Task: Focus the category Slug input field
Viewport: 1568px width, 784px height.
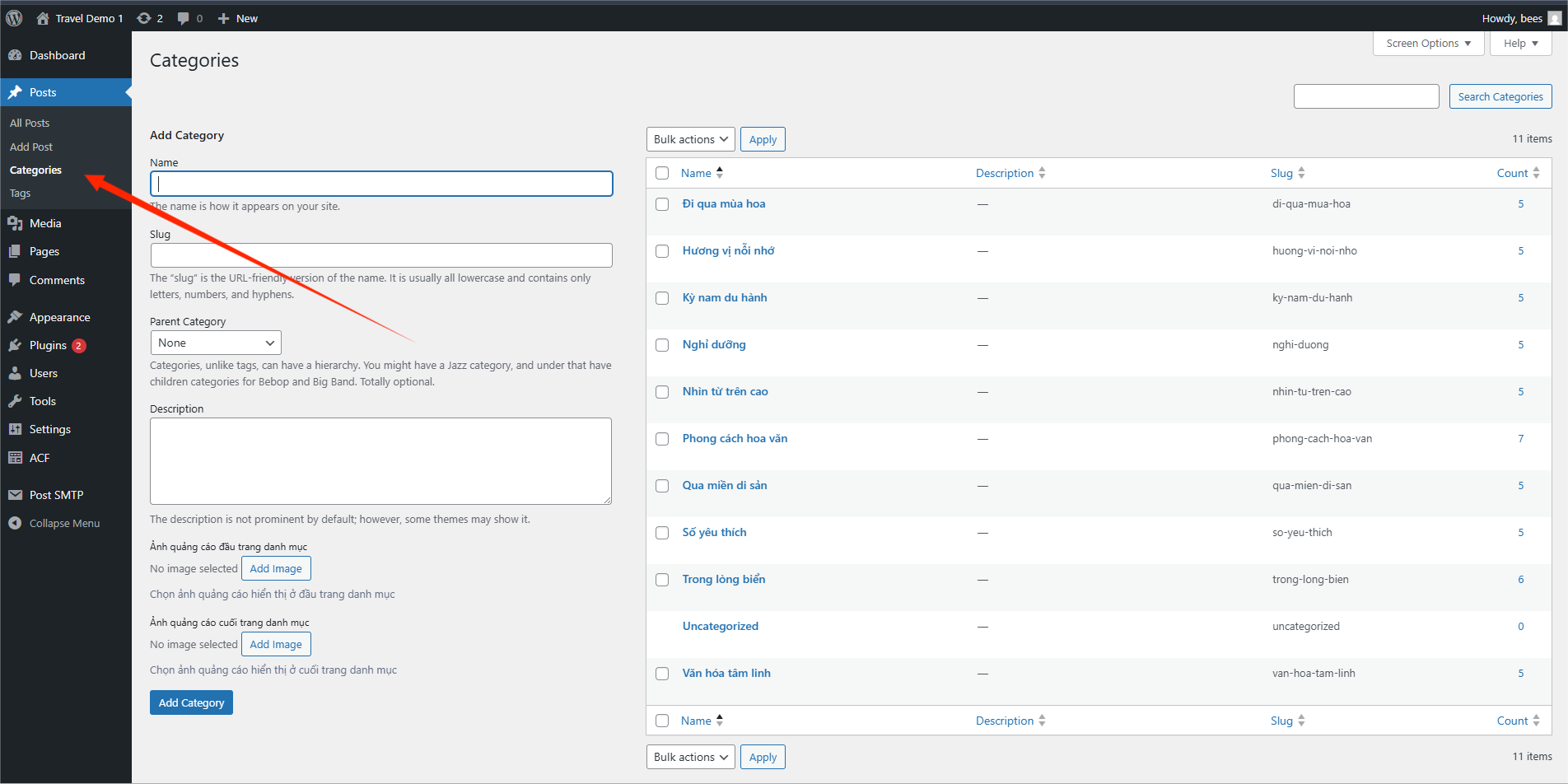Action: pyautogui.click(x=381, y=255)
